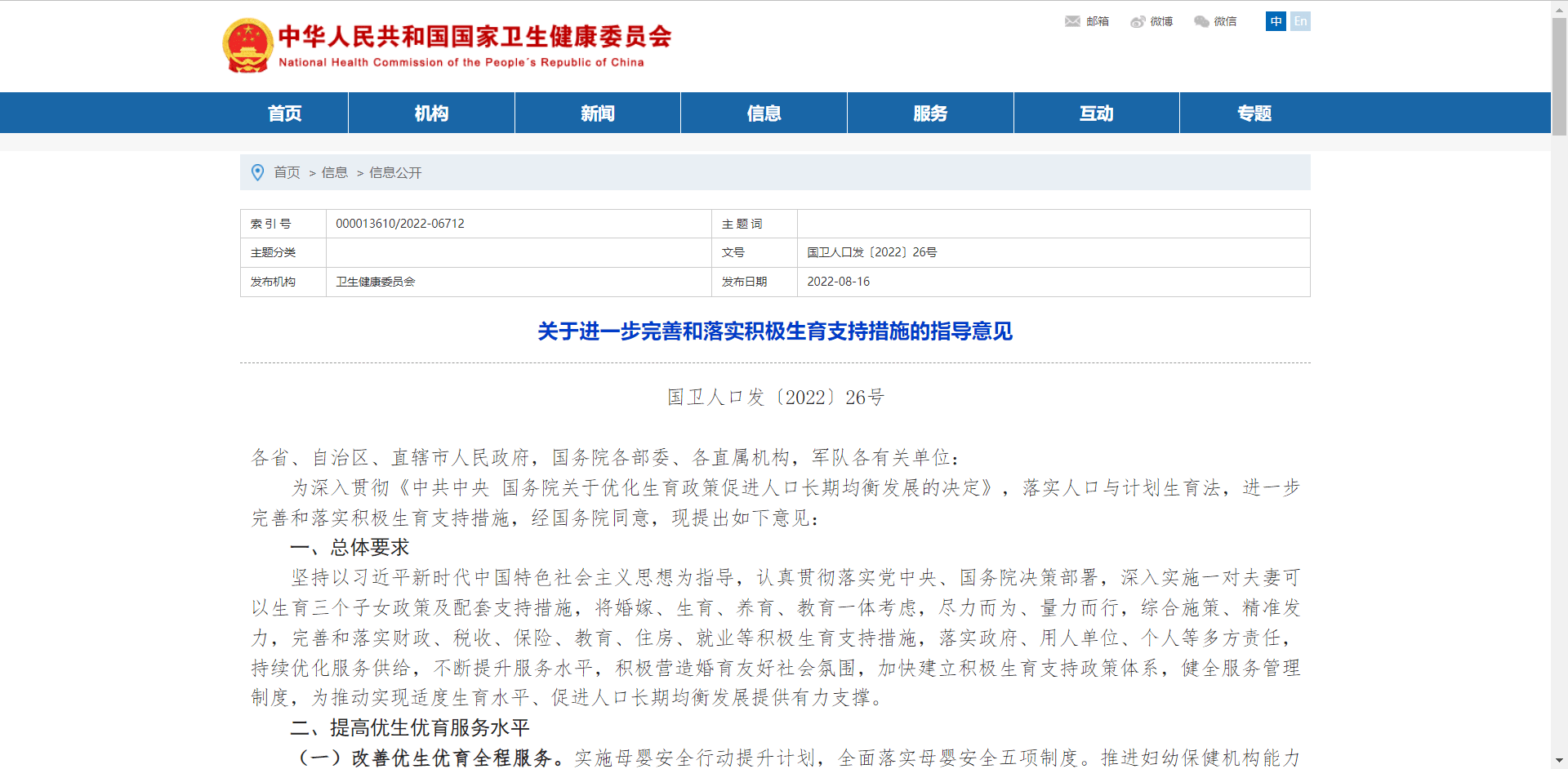
Task: Click the subheading （一）改善优生优育全程服务
Action: click(426, 758)
